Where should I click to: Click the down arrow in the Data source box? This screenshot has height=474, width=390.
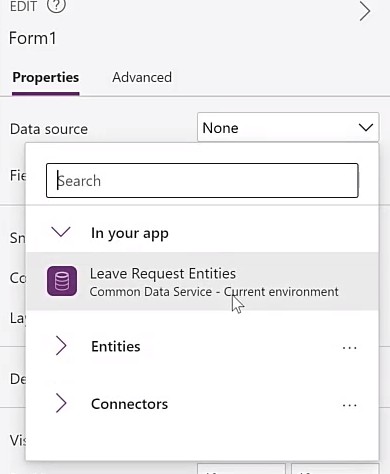pyautogui.click(x=366, y=128)
